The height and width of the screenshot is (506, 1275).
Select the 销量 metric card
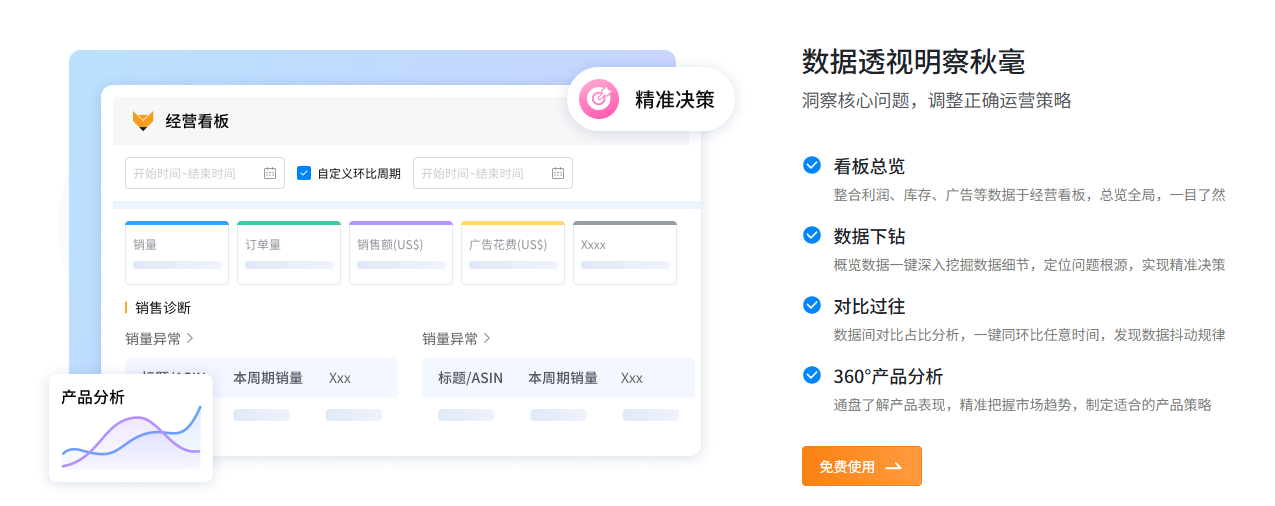(177, 253)
